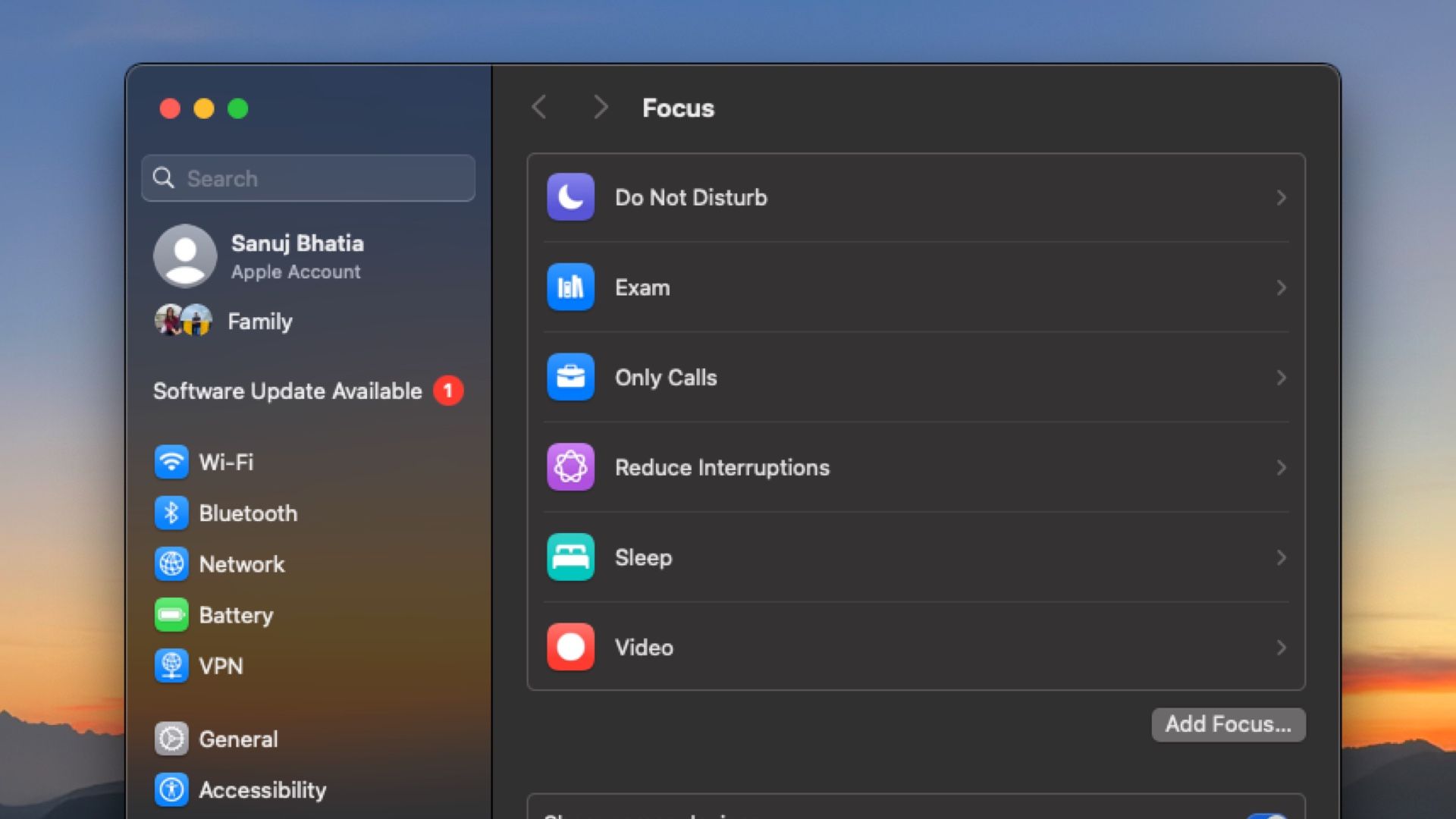
Task: Select the VPN settings panel
Action: pyautogui.click(x=219, y=666)
